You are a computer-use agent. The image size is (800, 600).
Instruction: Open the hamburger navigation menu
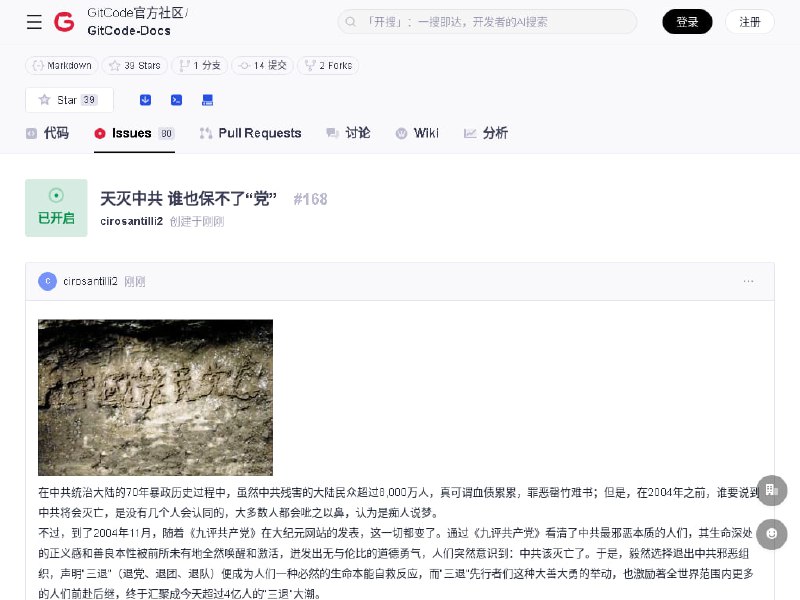[34, 22]
